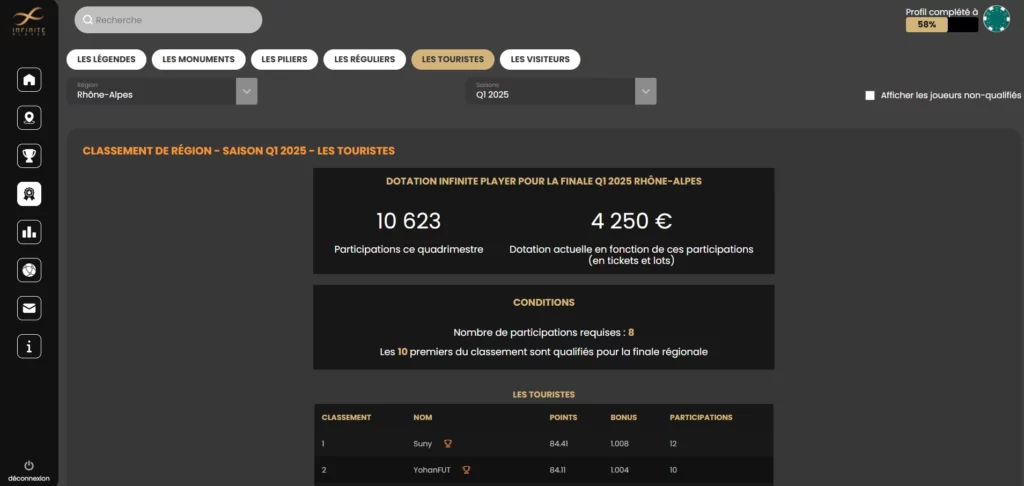Click the trophy icon next to YohanFUT
The width and height of the screenshot is (1024, 486).
pos(466,470)
